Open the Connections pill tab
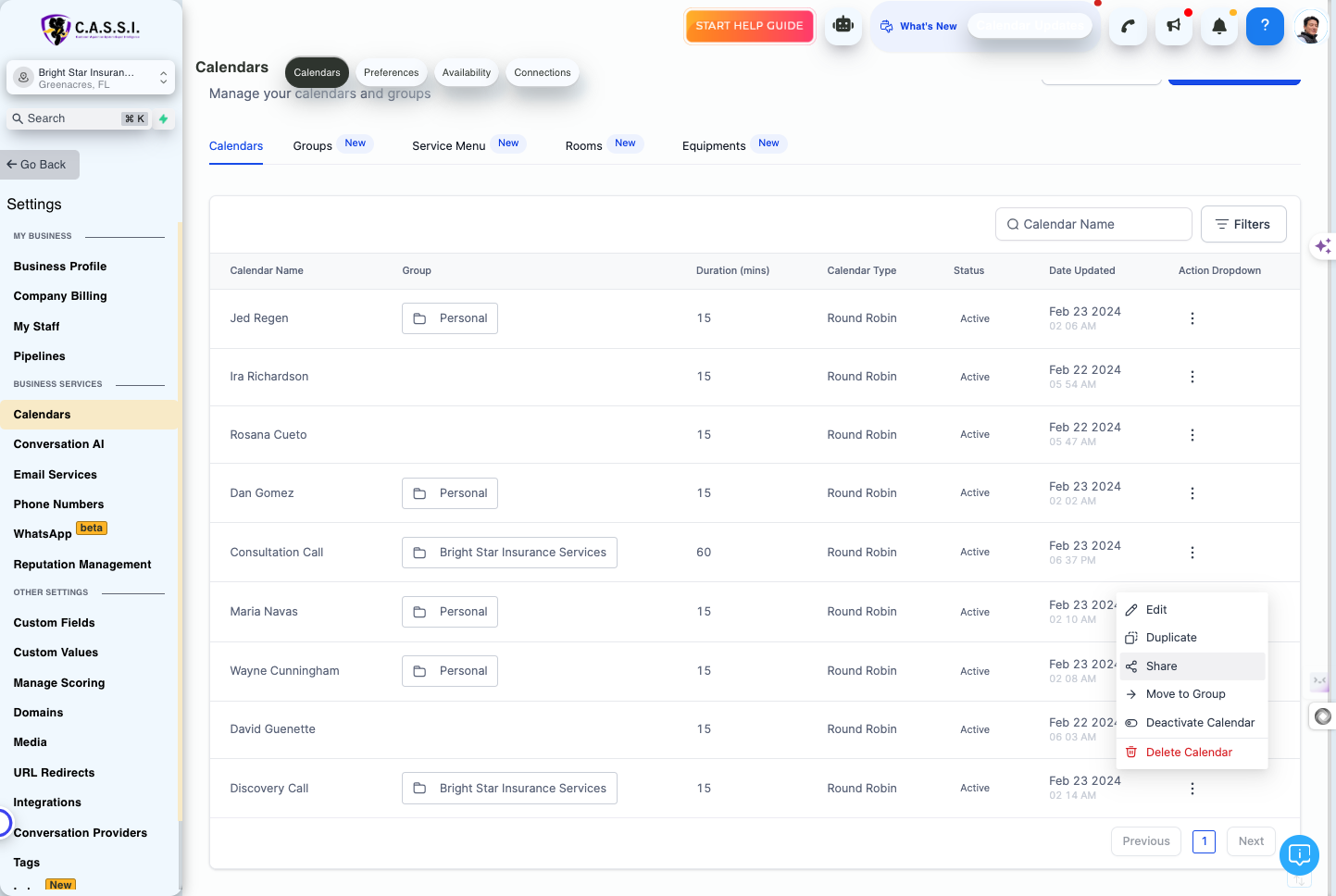1336x896 pixels. pos(543,72)
